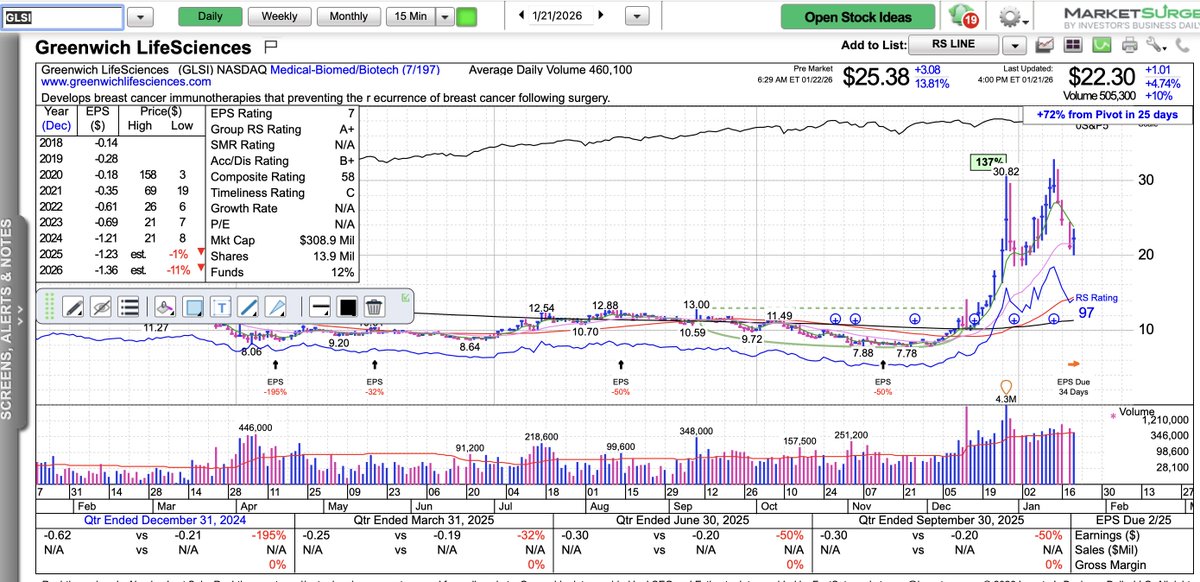Switch to Monthly chart
1200x582 pixels.
(348, 17)
